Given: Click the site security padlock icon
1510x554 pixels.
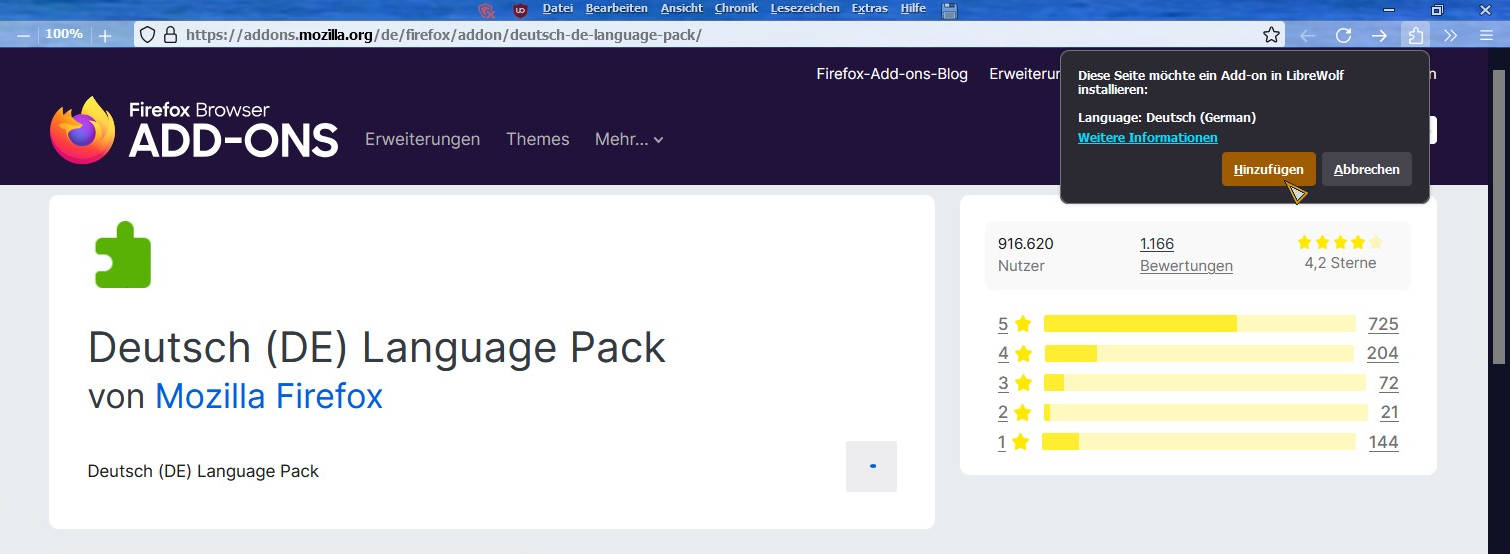Looking at the screenshot, I should 170,35.
